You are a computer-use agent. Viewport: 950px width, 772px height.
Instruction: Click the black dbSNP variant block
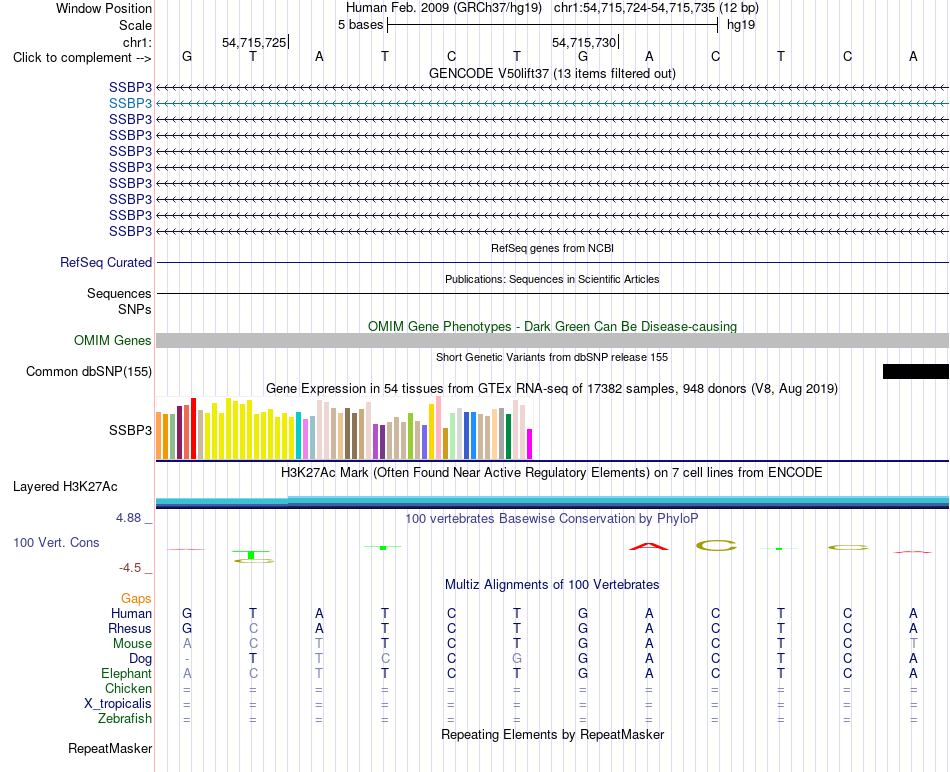915,371
